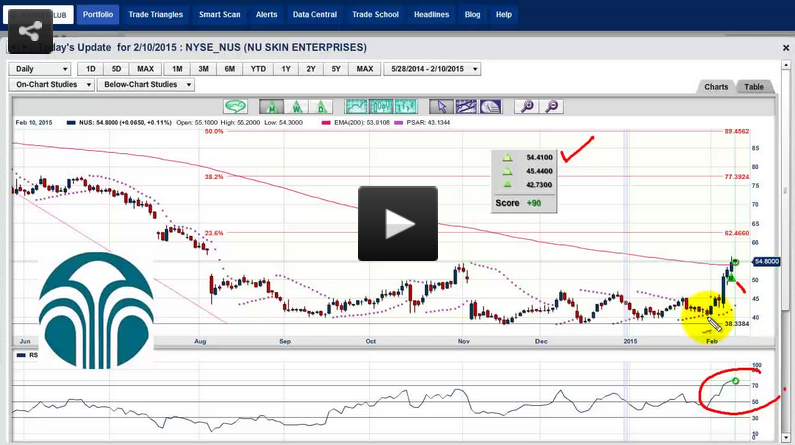This screenshot has height=445, width=795.
Task: Click the zoom in magnifier icon
Action: [x=526, y=106]
